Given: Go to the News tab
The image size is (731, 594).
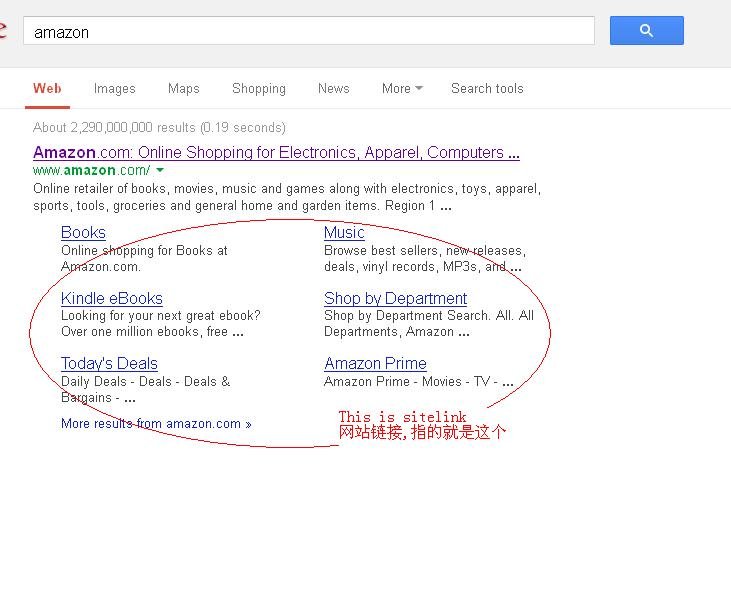Looking at the screenshot, I should 333,88.
